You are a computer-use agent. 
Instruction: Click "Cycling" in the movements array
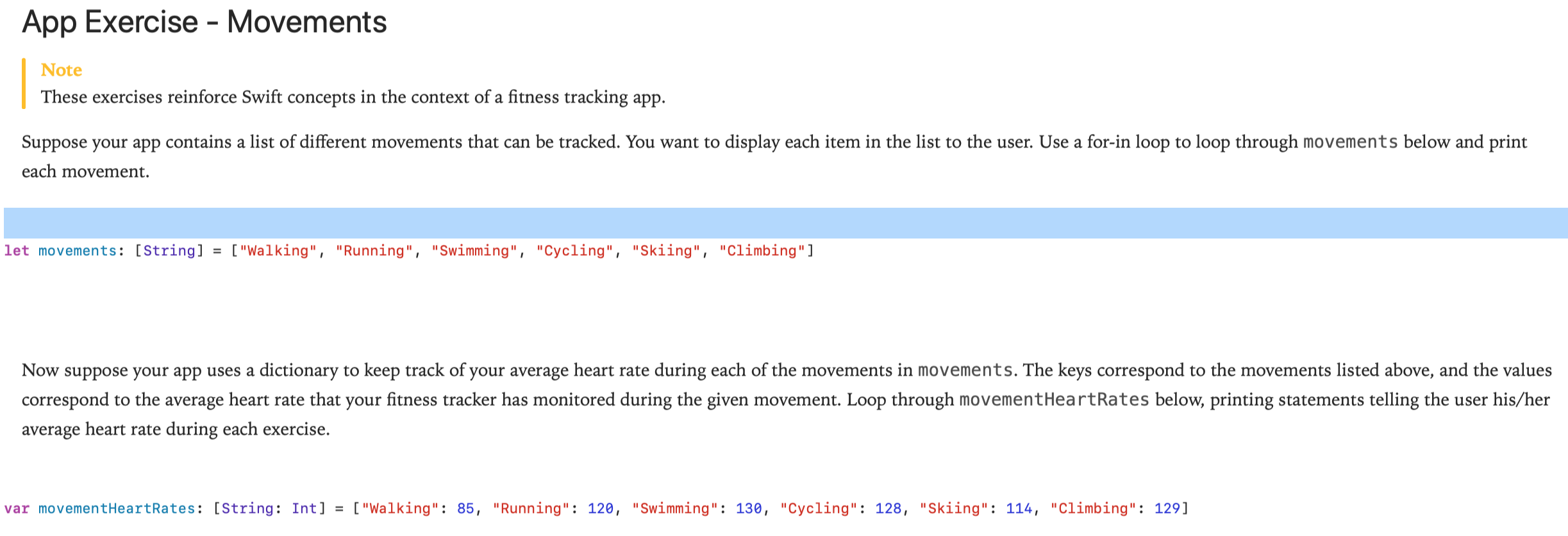point(575,251)
